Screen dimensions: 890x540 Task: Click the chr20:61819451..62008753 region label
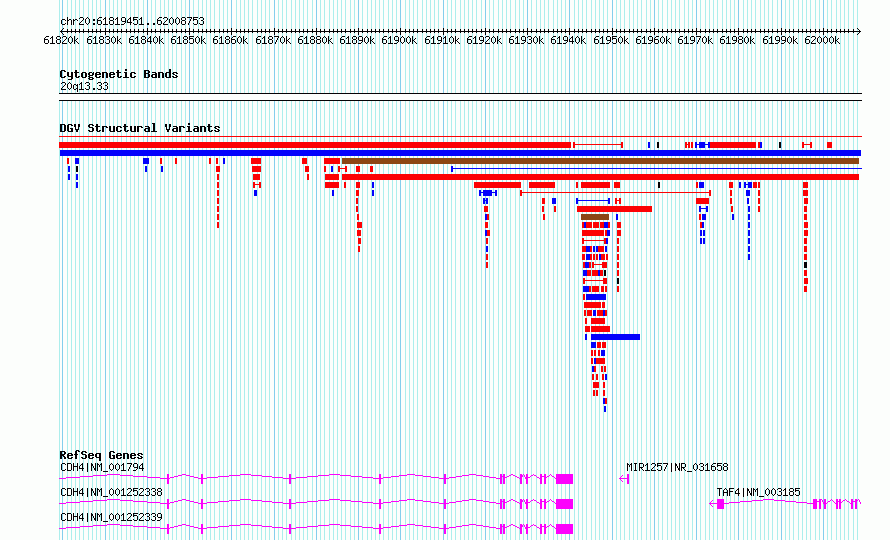[x=132, y=21]
